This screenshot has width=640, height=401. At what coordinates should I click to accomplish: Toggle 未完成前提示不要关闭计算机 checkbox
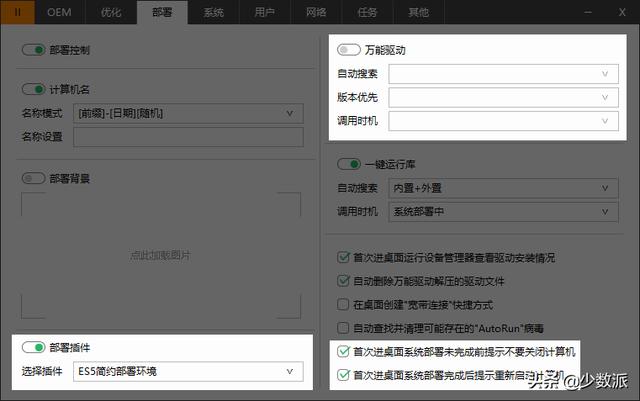[343, 352]
